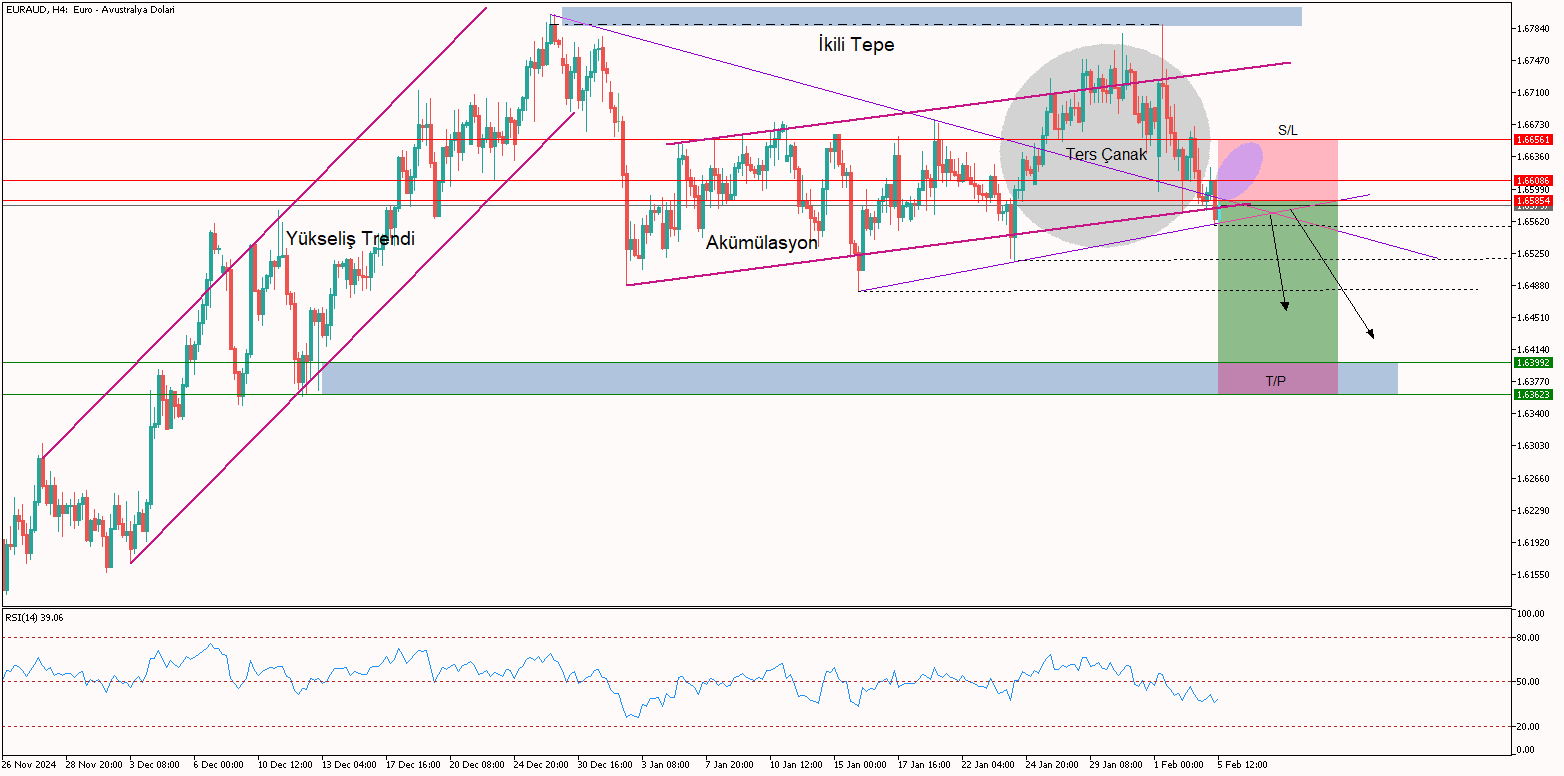Click the 3 Jan 08:00 time label
1564x776 pixels.
pyautogui.click(x=667, y=765)
